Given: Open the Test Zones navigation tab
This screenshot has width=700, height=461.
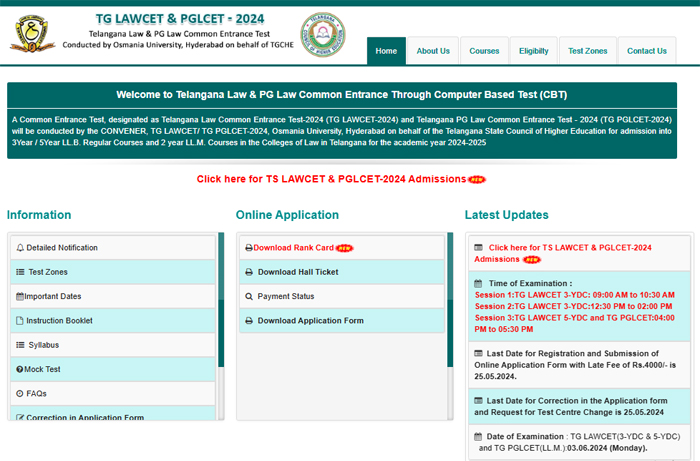Looking at the screenshot, I should coord(588,51).
